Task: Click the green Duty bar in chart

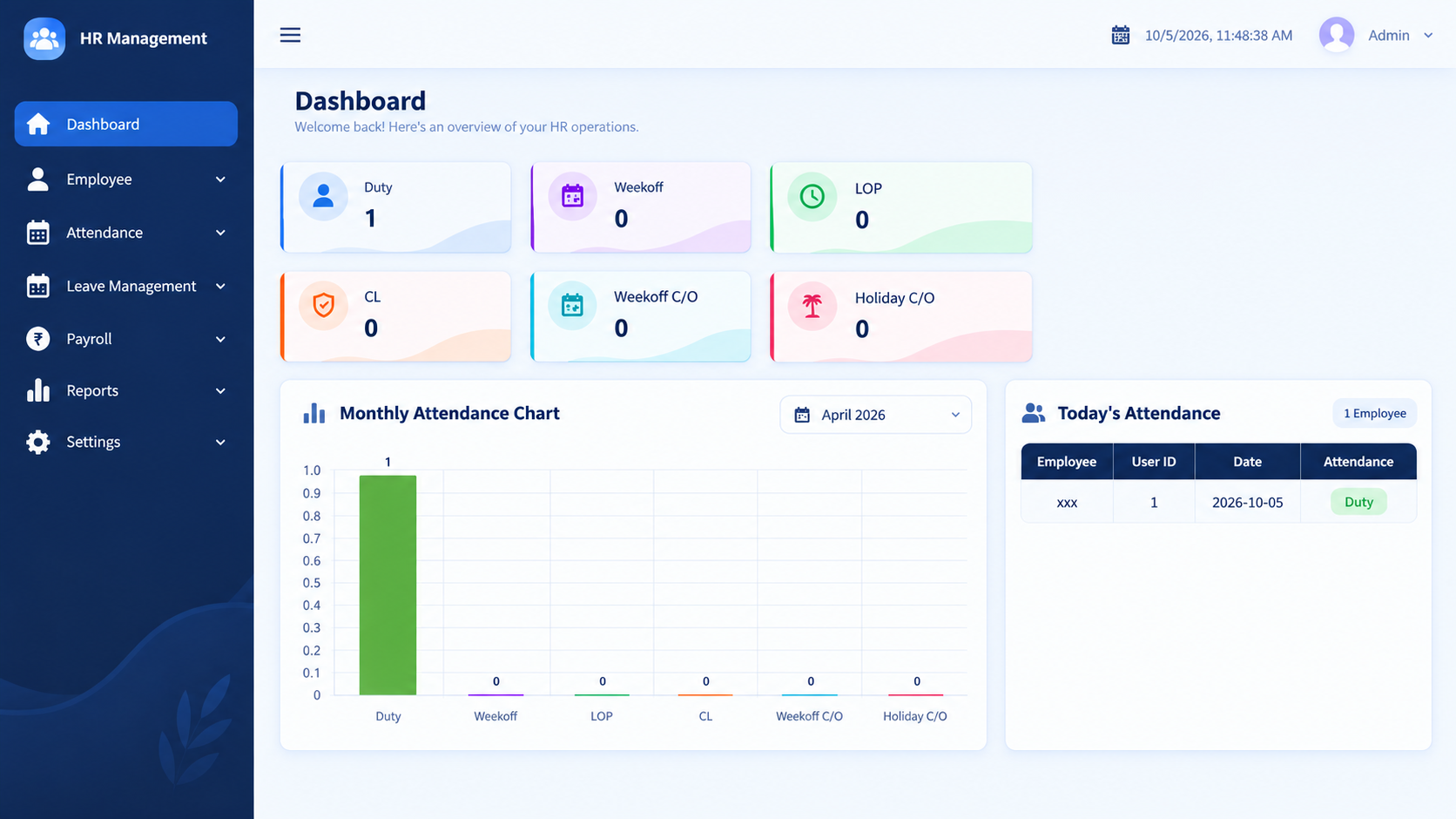Action: click(x=388, y=585)
